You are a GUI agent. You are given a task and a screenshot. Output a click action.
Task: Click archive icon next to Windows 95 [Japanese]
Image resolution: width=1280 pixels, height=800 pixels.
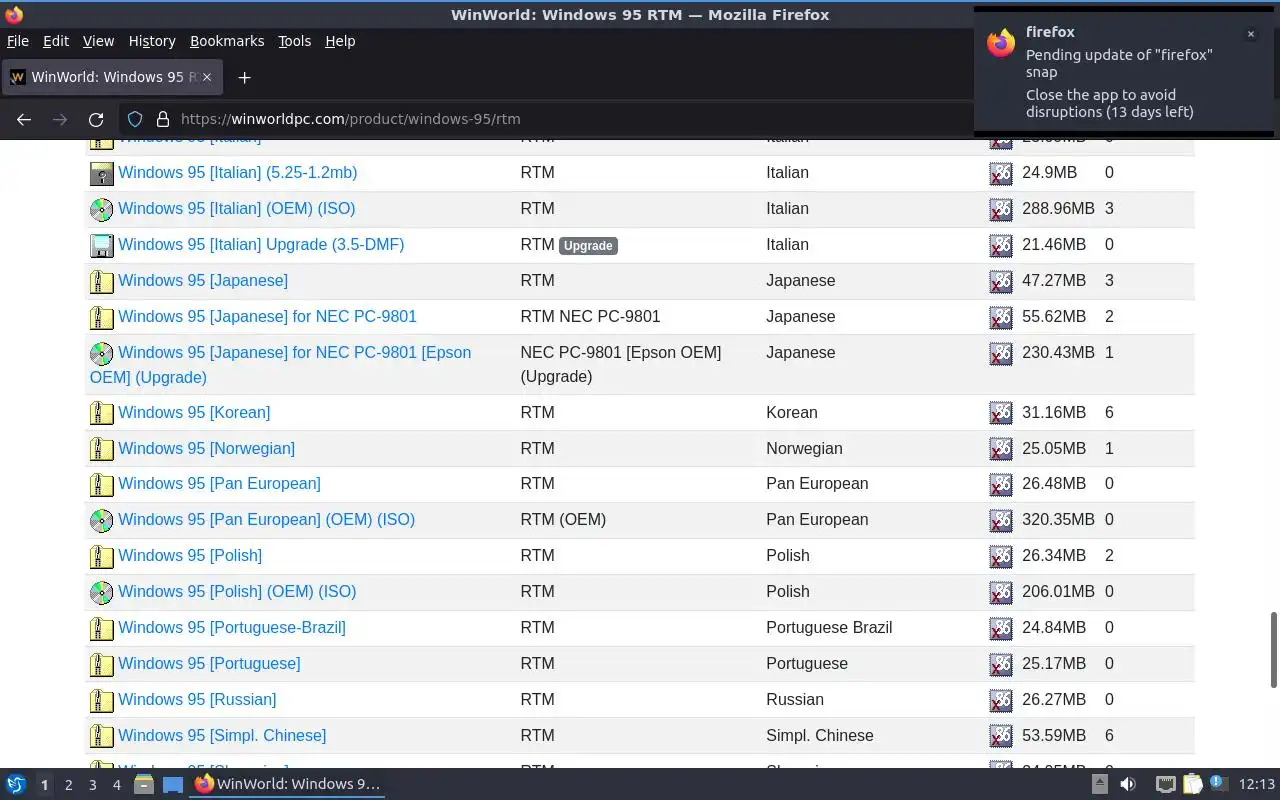click(102, 281)
